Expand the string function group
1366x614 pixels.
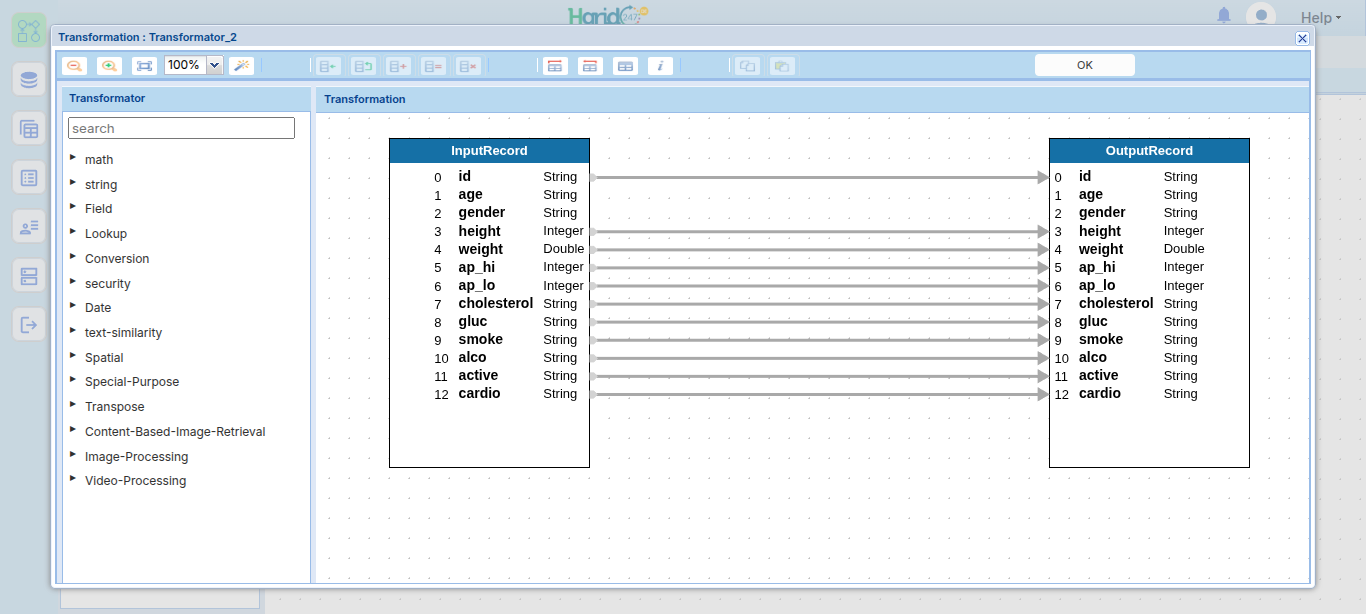[x=74, y=183]
